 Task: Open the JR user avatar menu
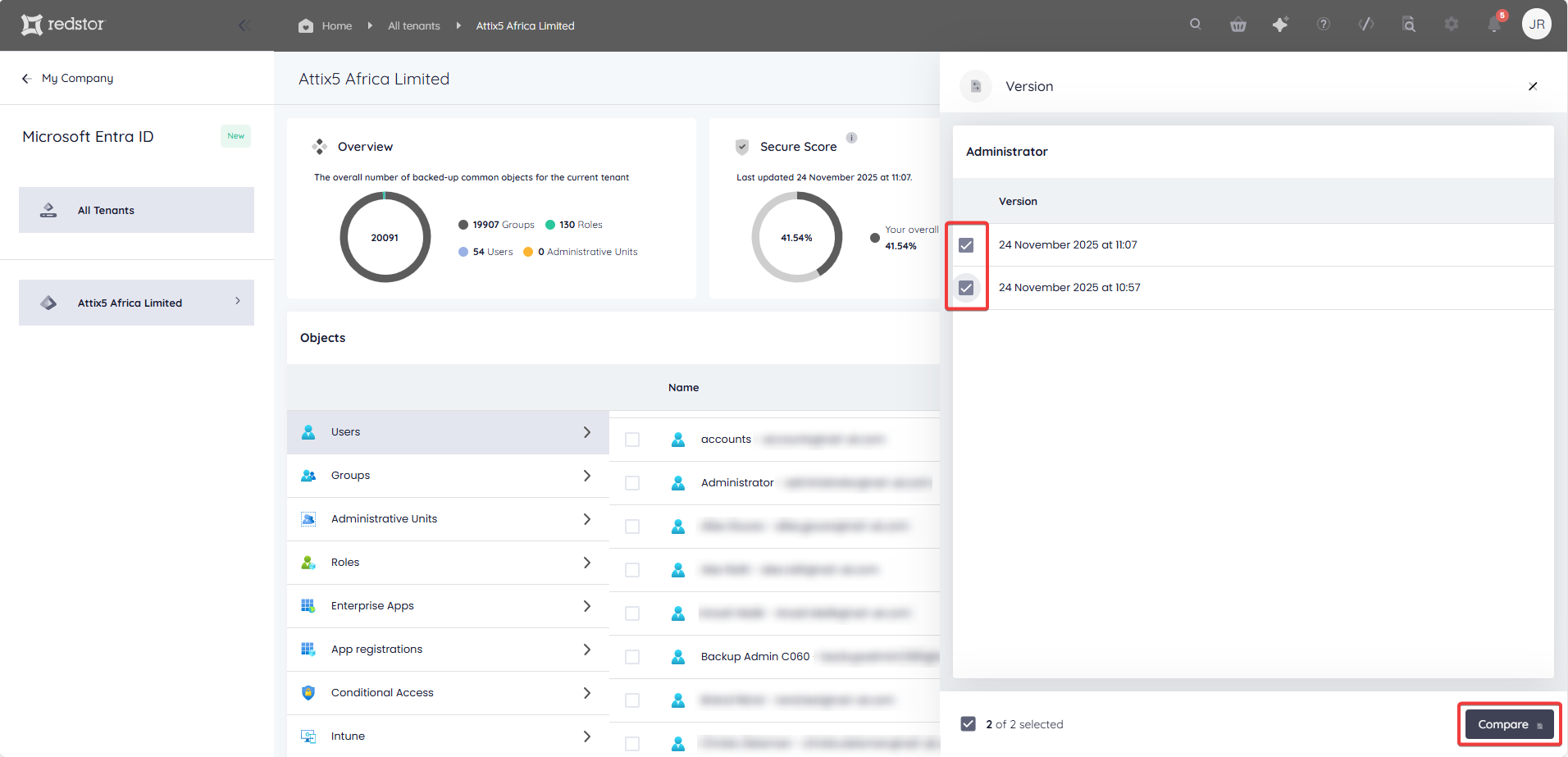tap(1537, 24)
